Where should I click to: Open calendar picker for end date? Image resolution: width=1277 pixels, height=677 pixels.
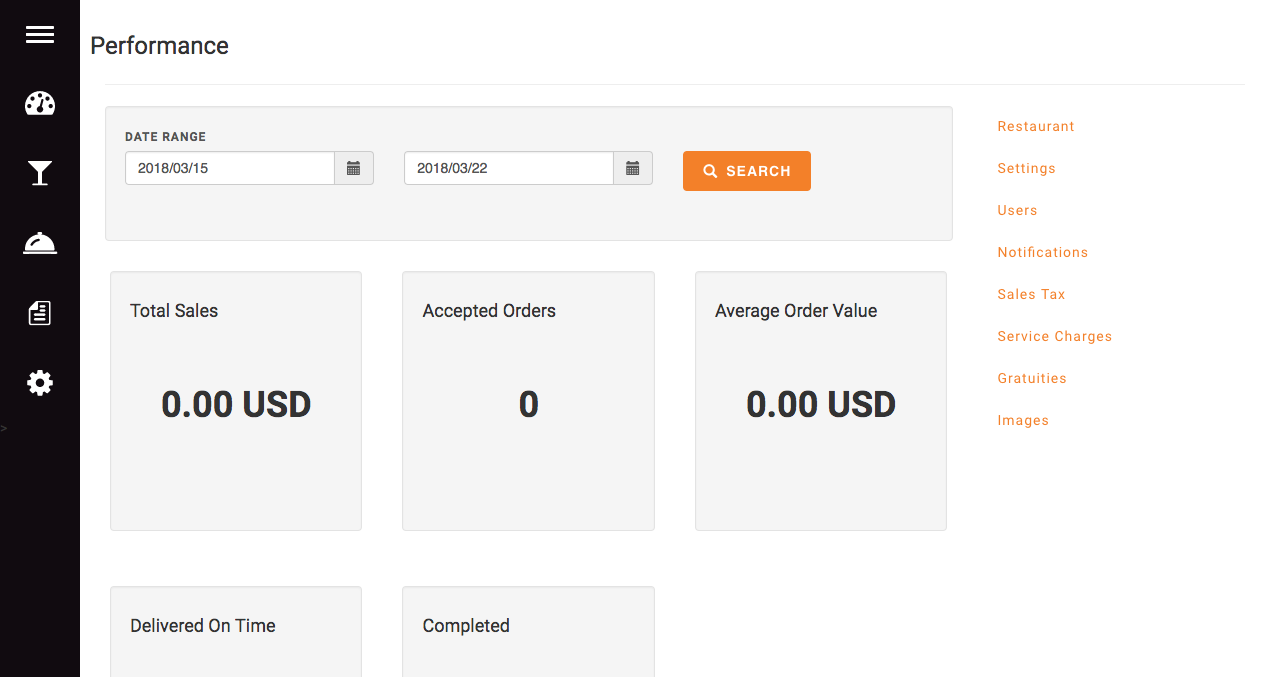[632, 168]
